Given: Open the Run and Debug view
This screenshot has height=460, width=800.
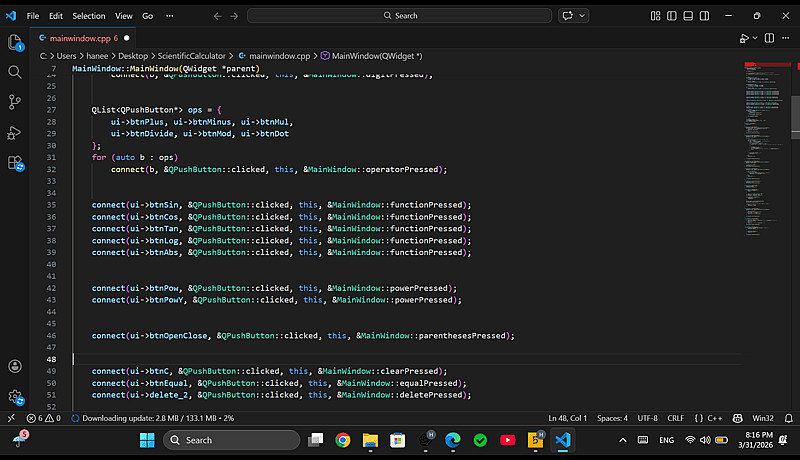Looking at the screenshot, I should tap(15, 132).
